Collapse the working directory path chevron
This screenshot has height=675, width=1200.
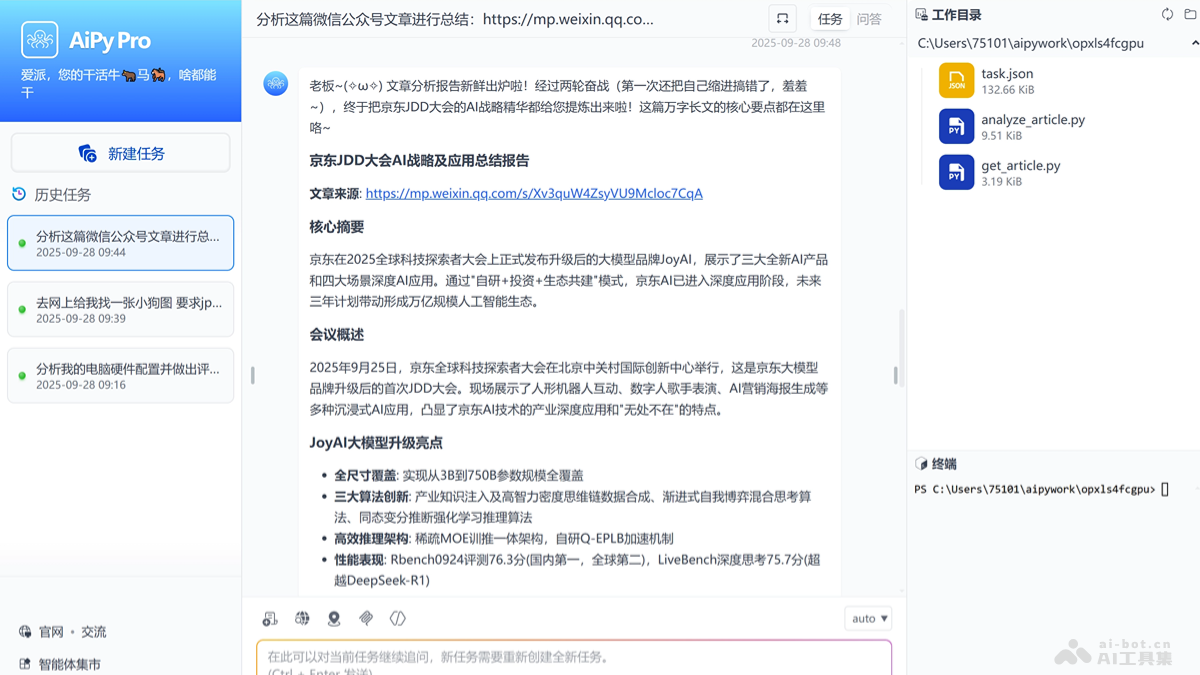click(1192, 43)
